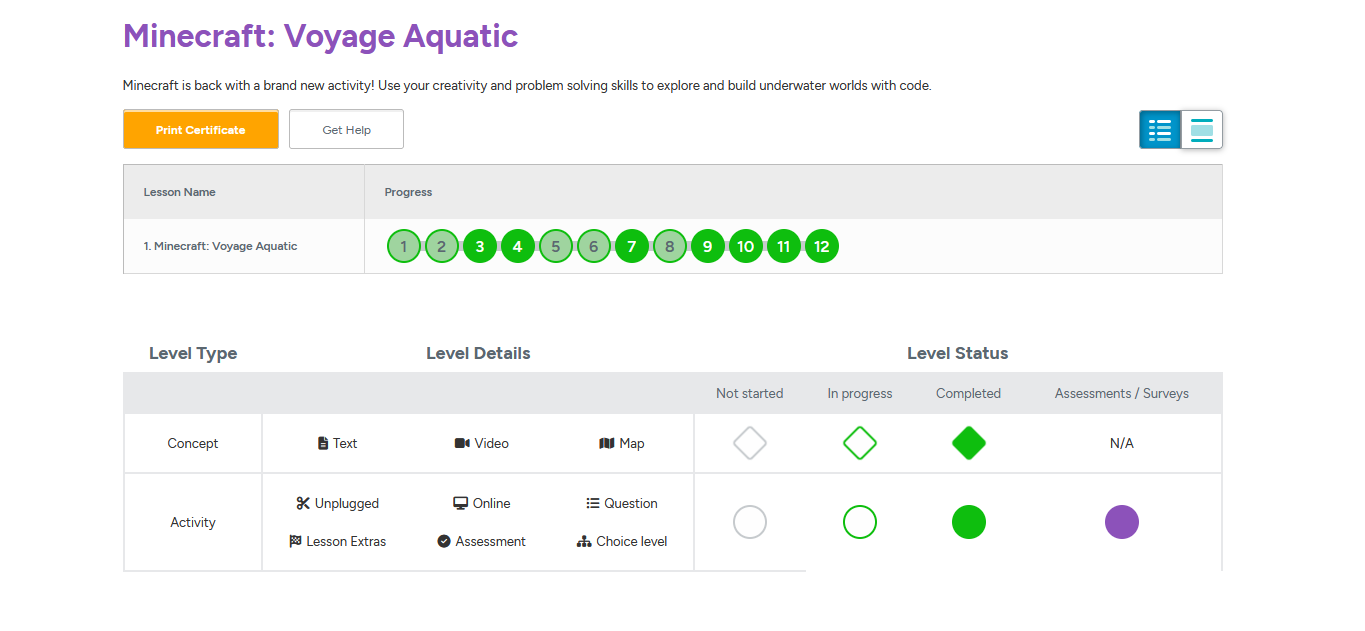Open level 3 progress bubble
This screenshot has width=1365, height=631.
pos(480,246)
